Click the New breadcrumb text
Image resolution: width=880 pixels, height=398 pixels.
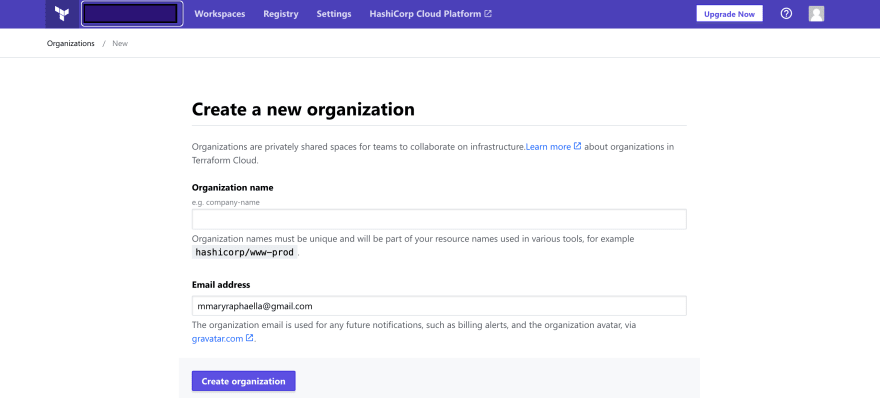click(x=120, y=43)
